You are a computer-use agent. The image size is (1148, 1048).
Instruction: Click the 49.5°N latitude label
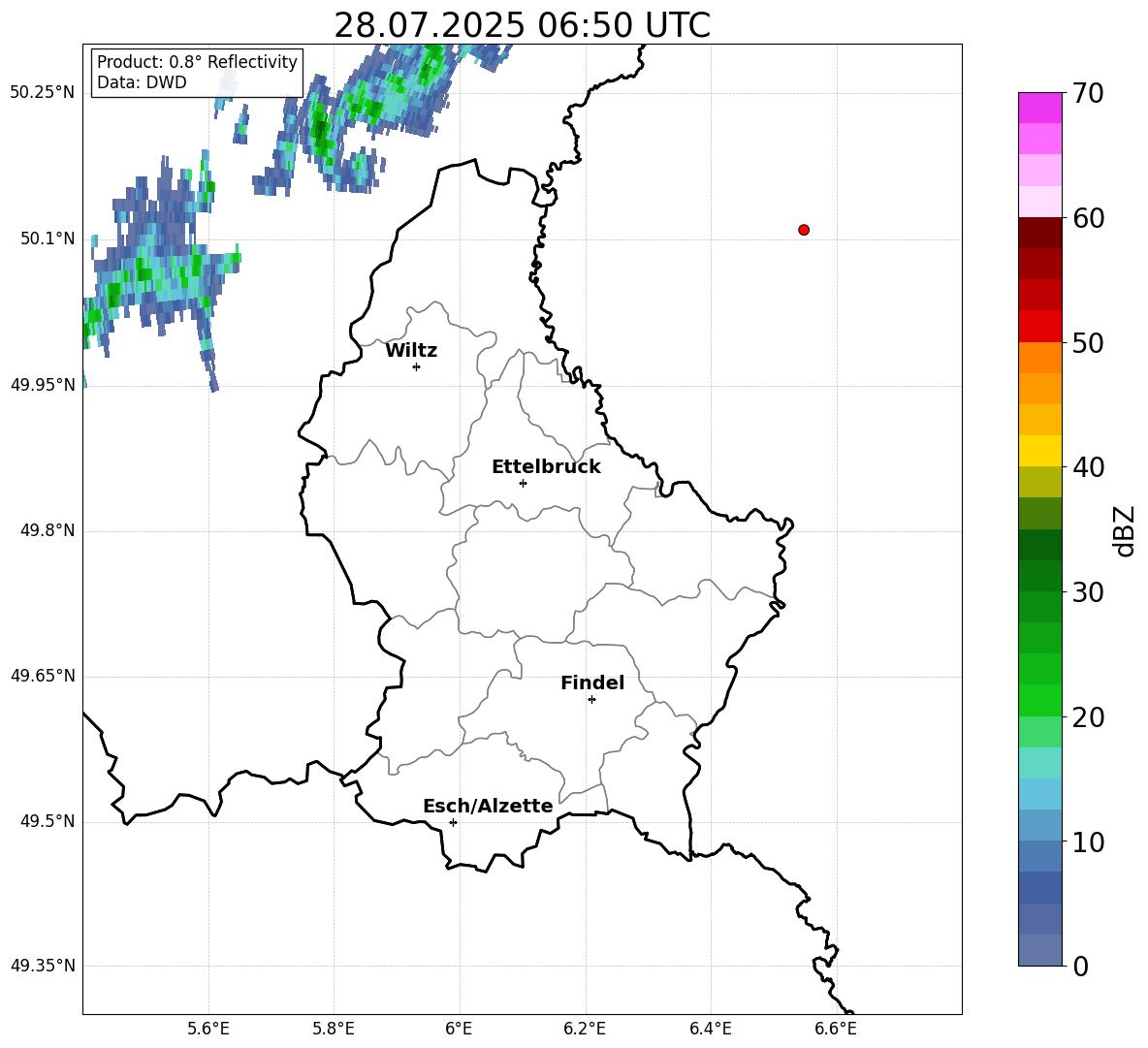[48, 822]
